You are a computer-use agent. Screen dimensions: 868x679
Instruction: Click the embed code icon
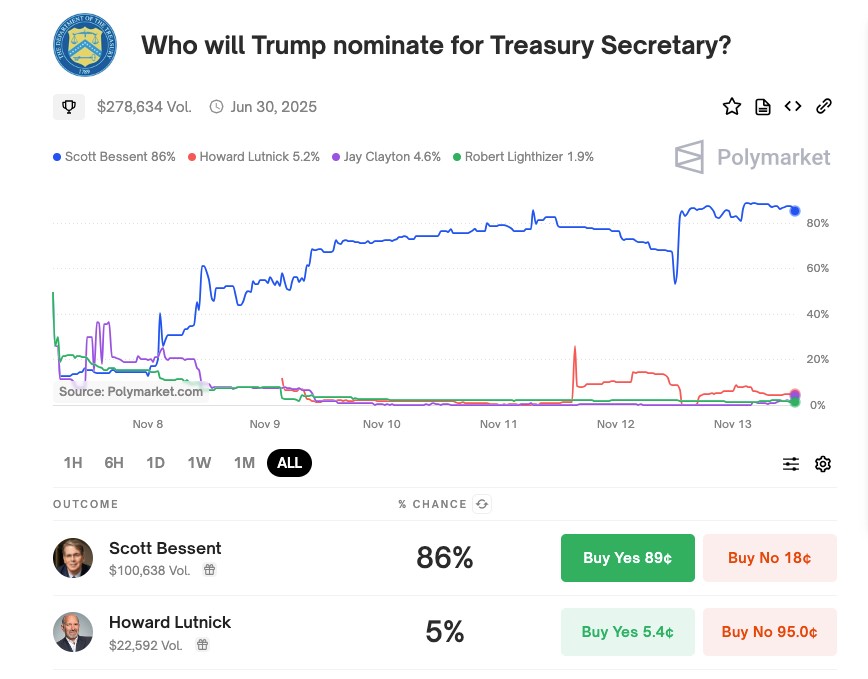(x=793, y=106)
